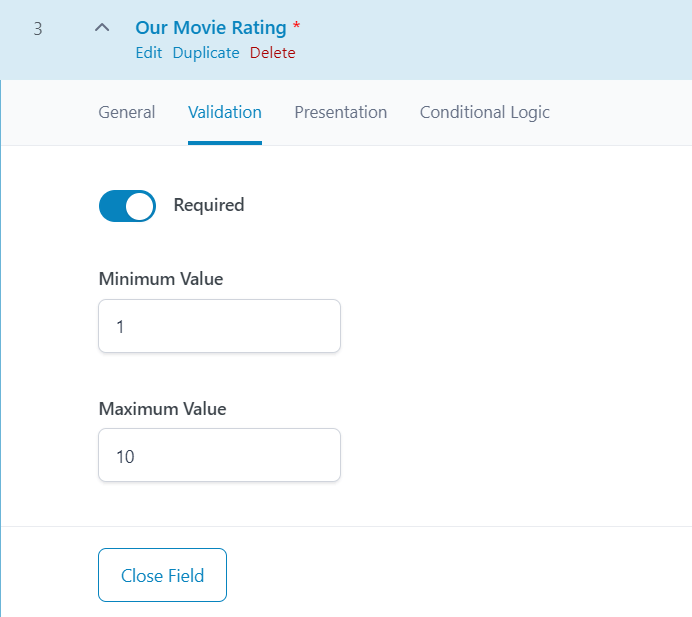Select the Validation tab

coord(224,112)
